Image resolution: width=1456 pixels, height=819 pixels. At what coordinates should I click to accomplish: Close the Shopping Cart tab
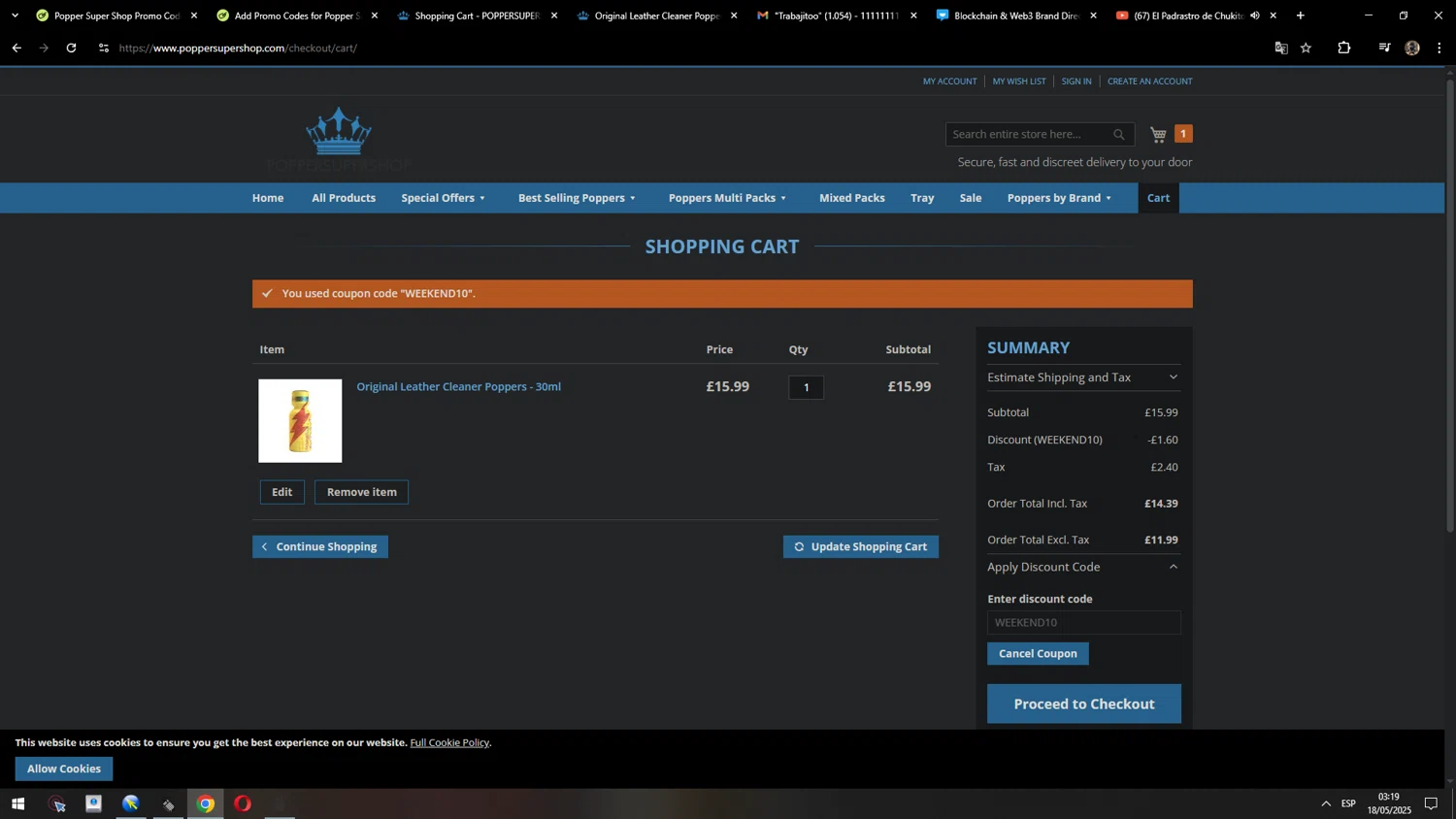(x=554, y=16)
